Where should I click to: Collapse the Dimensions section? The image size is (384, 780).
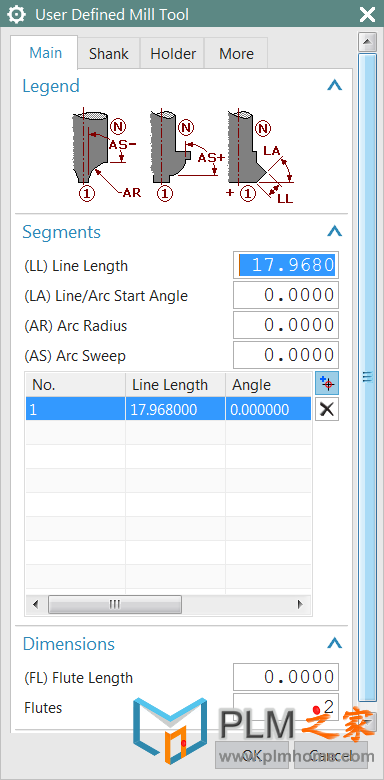tap(334, 644)
